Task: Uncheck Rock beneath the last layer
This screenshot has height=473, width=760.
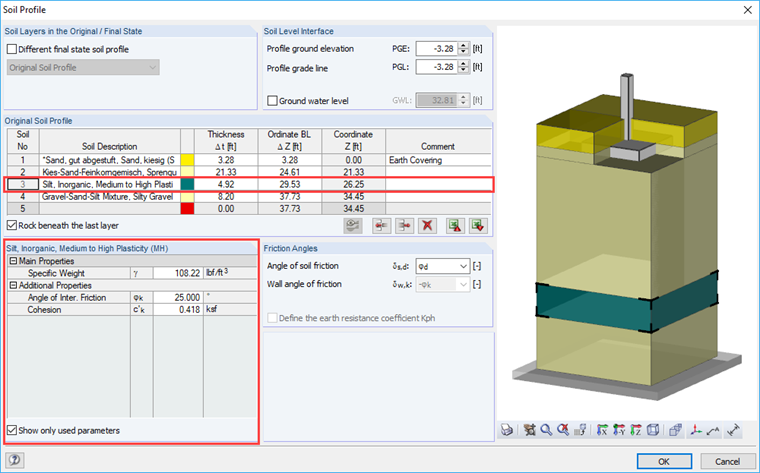Action: tap(12, 225)
